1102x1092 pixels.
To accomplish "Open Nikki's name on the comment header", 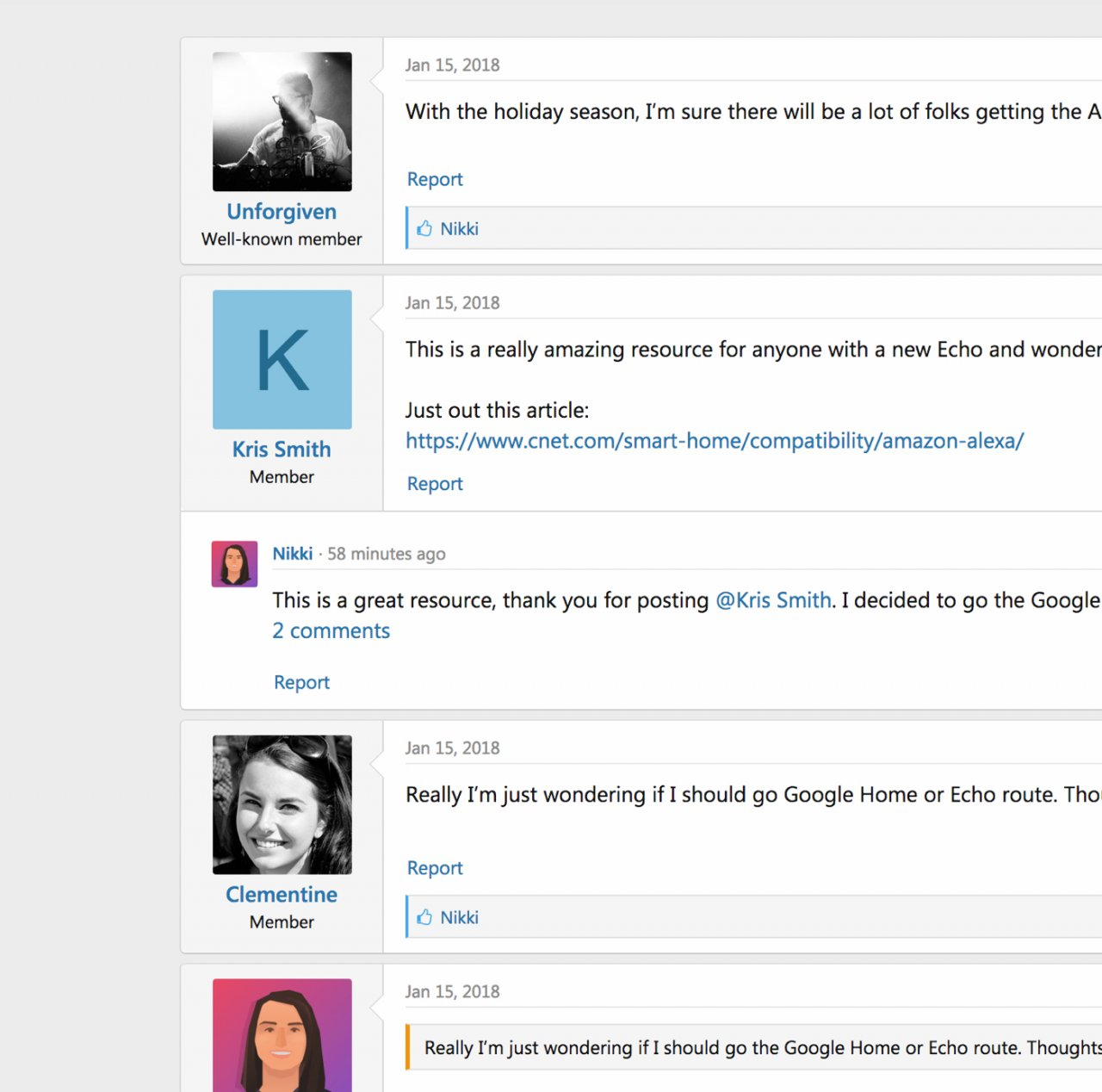I will (293, 554).
